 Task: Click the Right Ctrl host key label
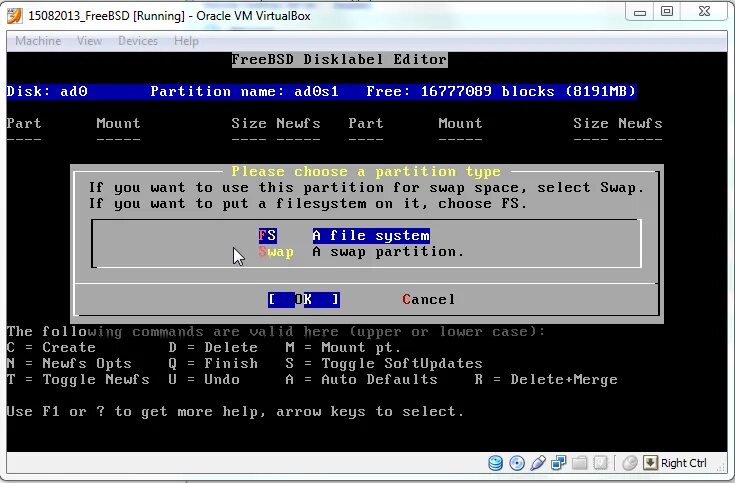[683, 463]
